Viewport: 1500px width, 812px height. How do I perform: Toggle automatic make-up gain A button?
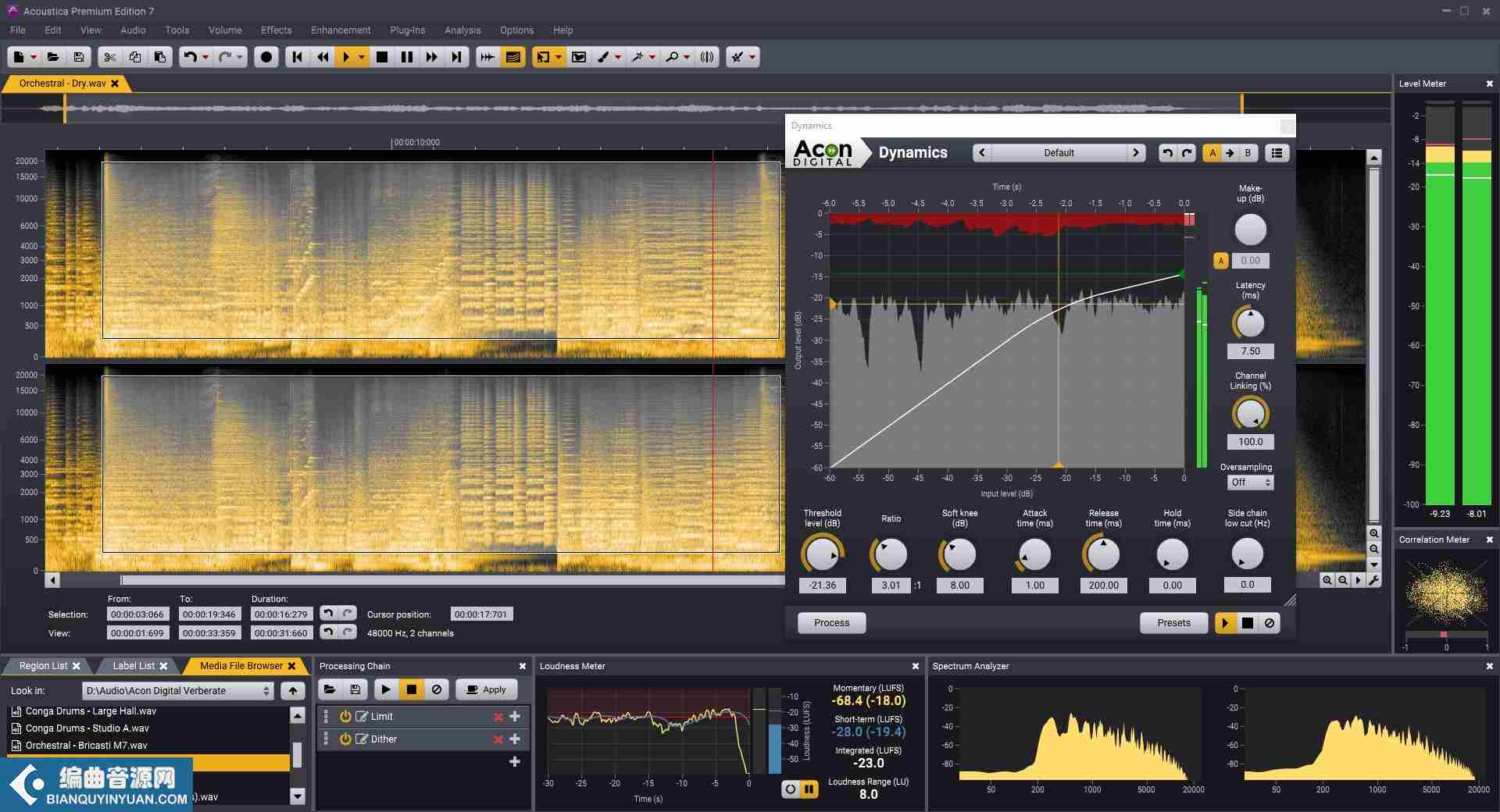[1221, 261]
